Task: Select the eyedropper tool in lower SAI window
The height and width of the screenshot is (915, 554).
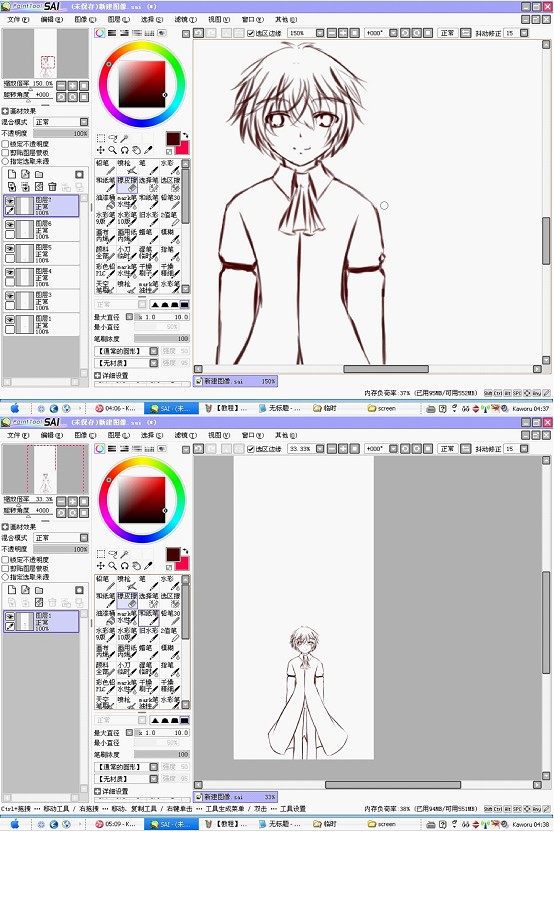Action: click(148, 566)
